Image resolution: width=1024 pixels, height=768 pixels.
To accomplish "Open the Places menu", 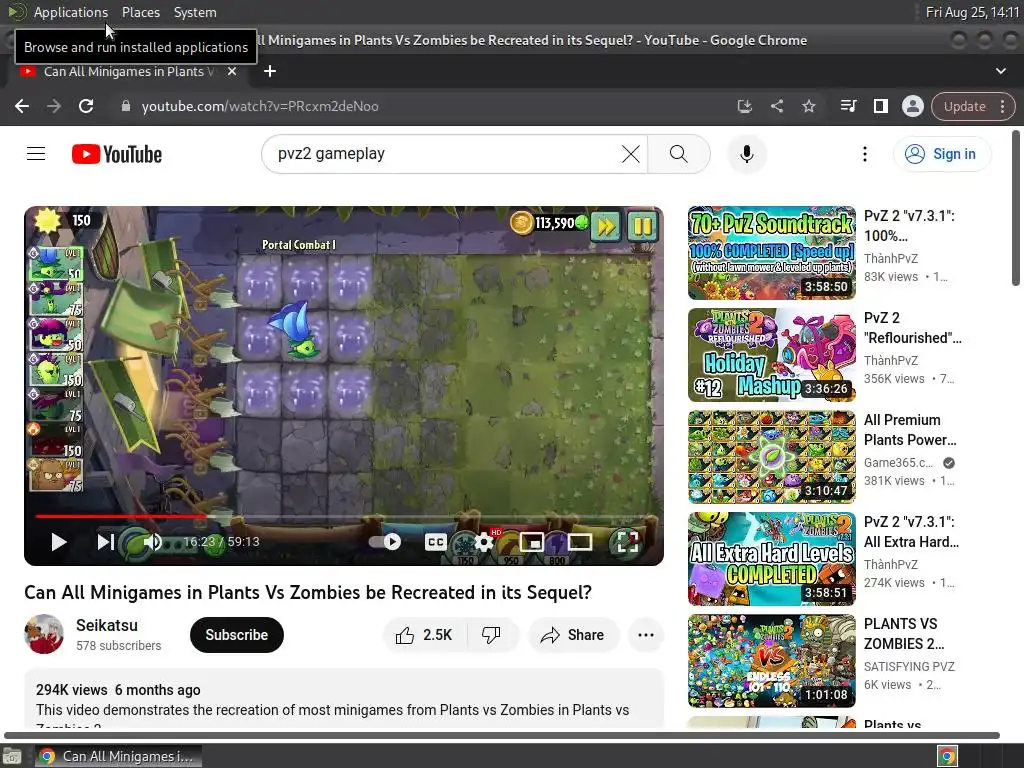I will [140, 12].
